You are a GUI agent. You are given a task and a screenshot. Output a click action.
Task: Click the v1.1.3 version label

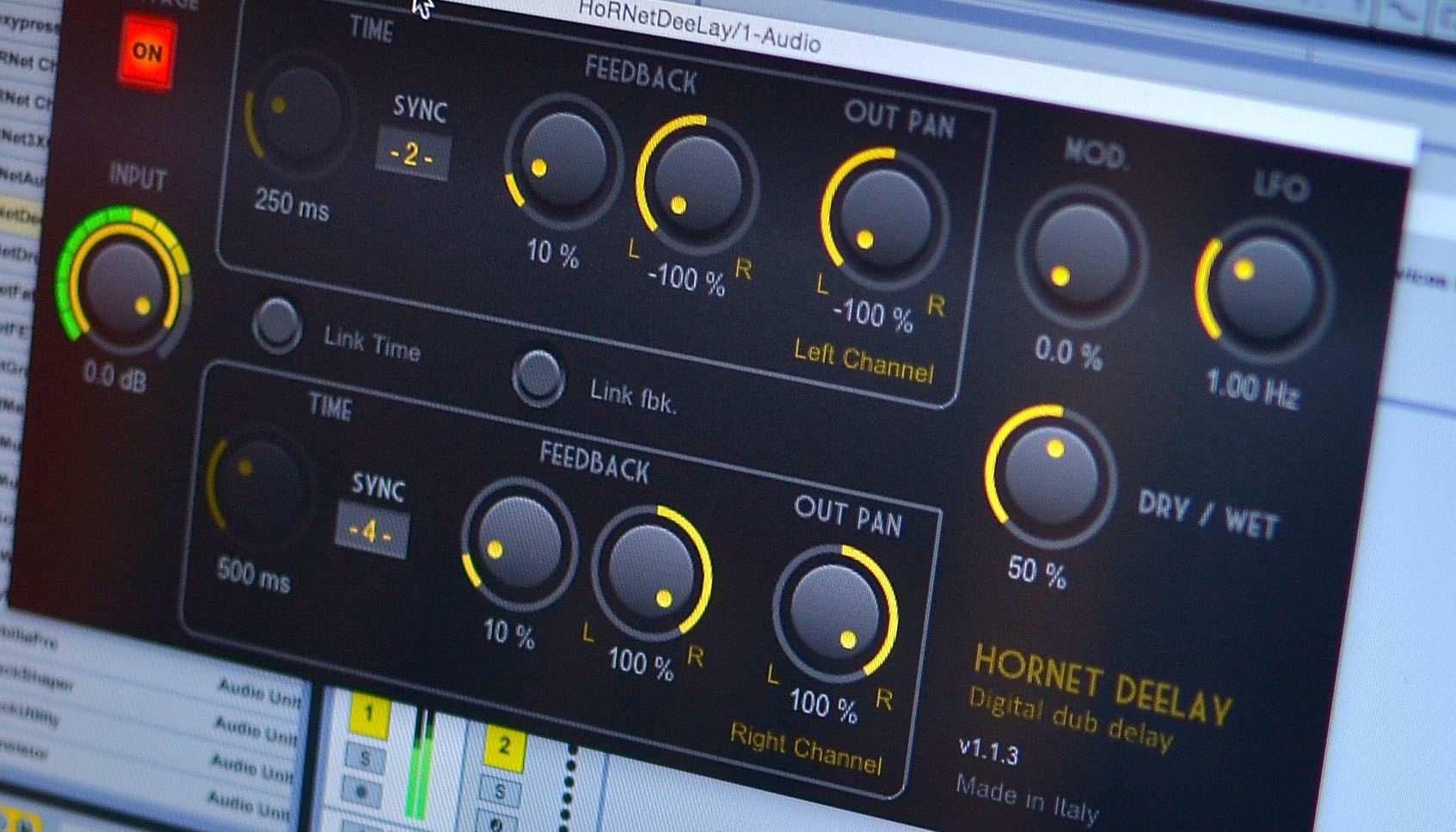(988, 750)
